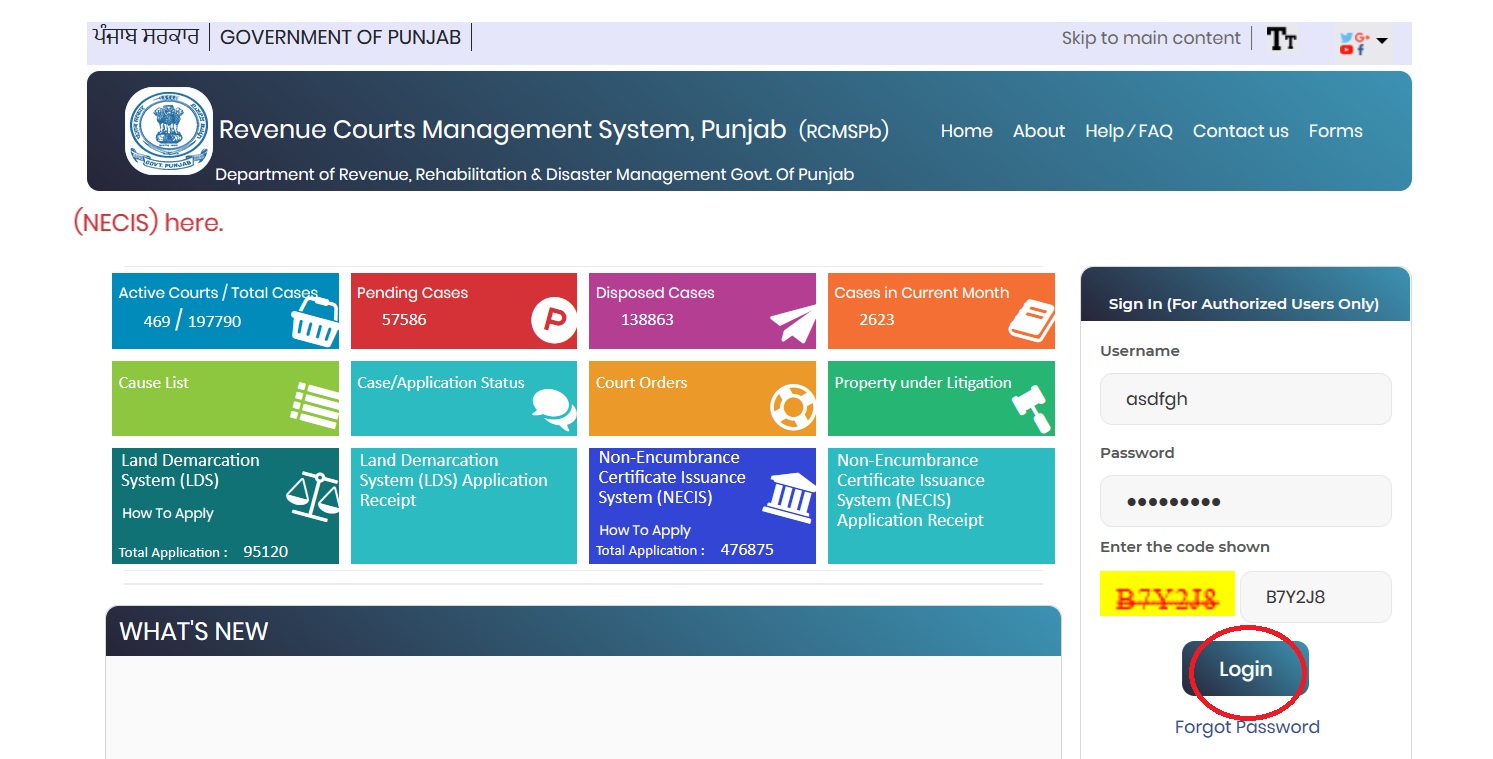The width and height of the screenshot is (1493, 759).
Task: Click the Punjab Government emblem logo
Action: tap(168, 130)
